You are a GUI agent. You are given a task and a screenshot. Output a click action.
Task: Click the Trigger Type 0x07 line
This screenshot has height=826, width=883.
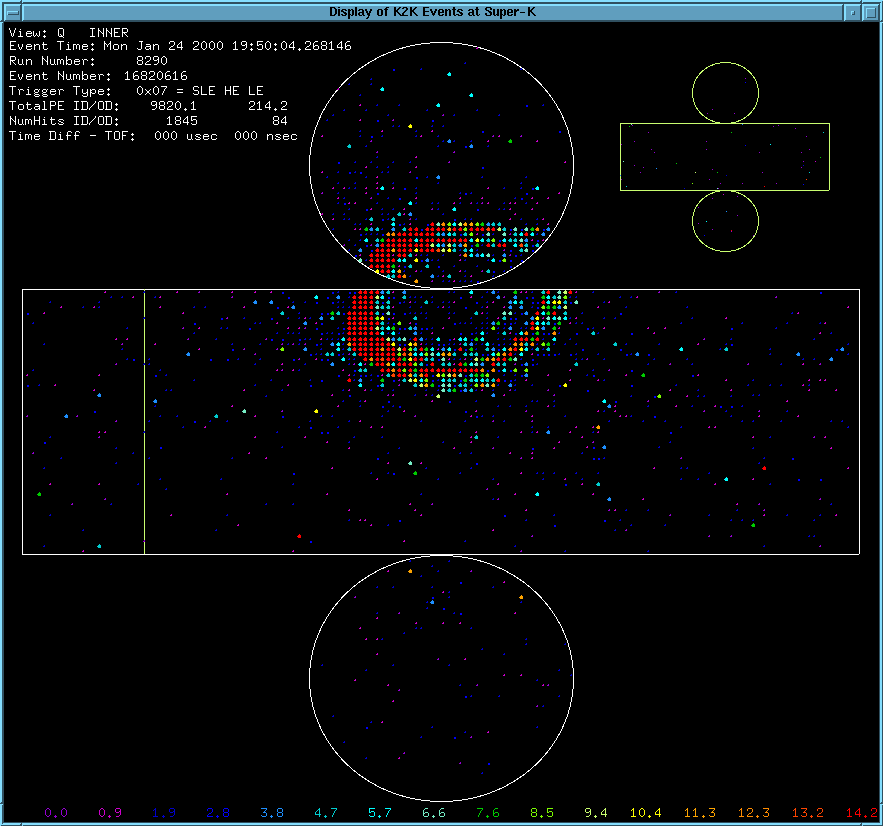click(136, 91)
